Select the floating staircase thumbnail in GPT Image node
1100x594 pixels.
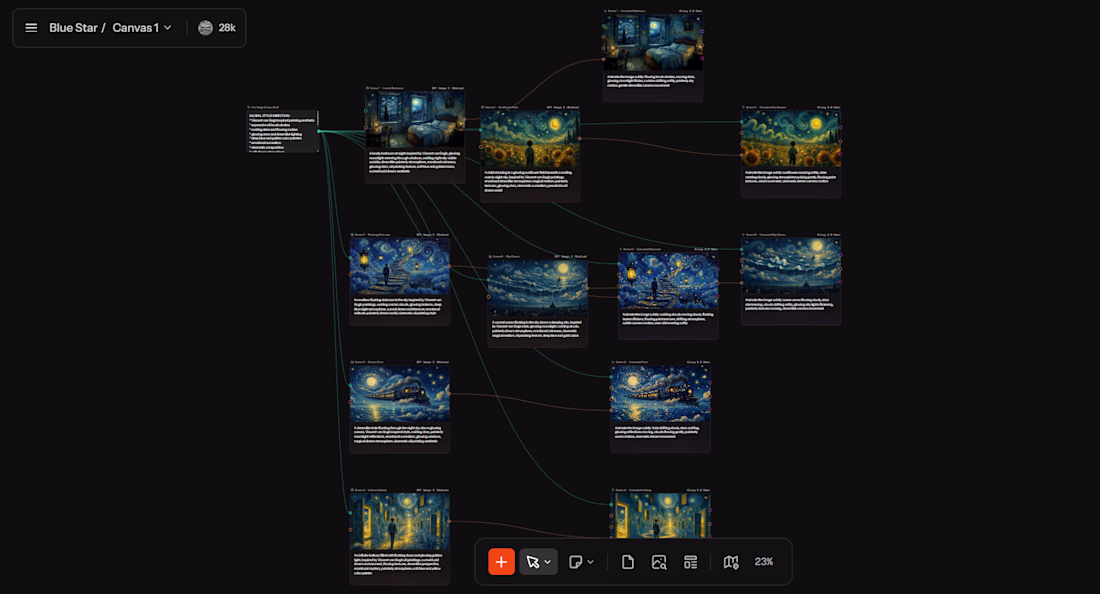(x=400, y=266)
